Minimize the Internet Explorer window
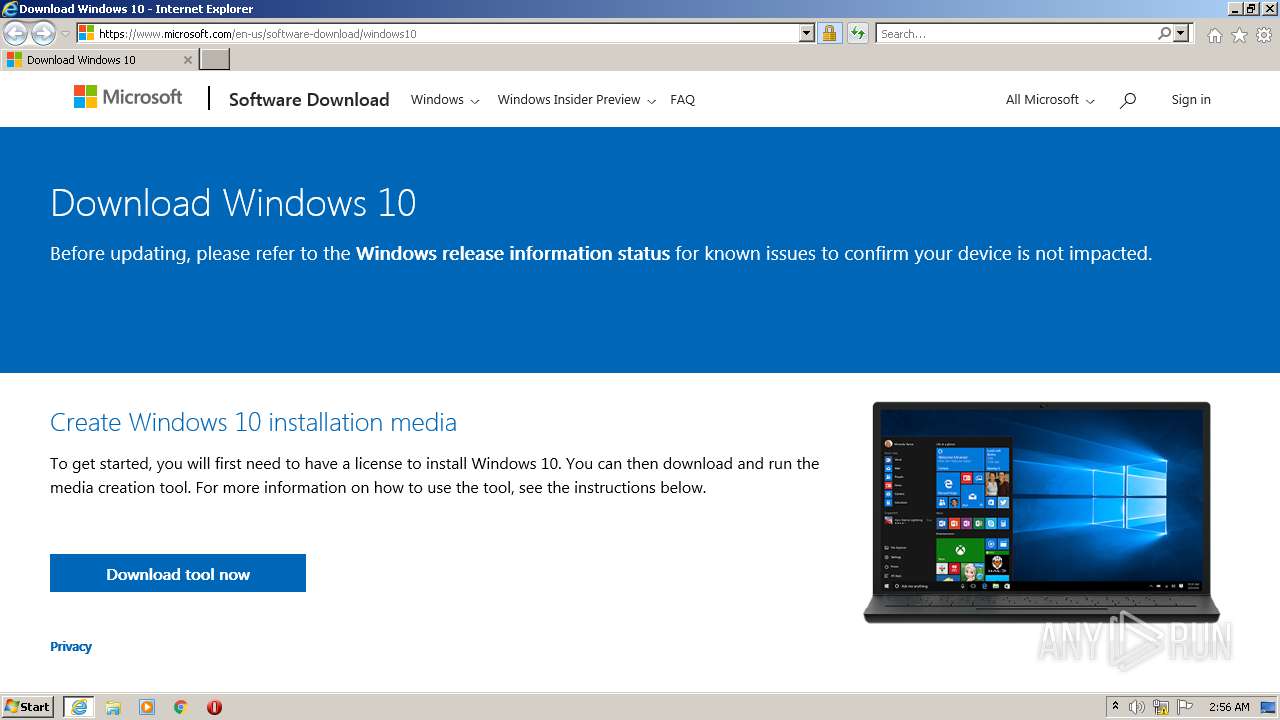The height and width of the screenshot is (720, 1280). (1234, 9)
